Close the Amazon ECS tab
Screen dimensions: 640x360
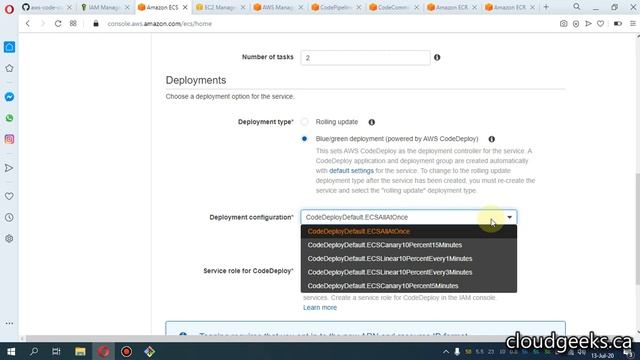pos(185,7)
